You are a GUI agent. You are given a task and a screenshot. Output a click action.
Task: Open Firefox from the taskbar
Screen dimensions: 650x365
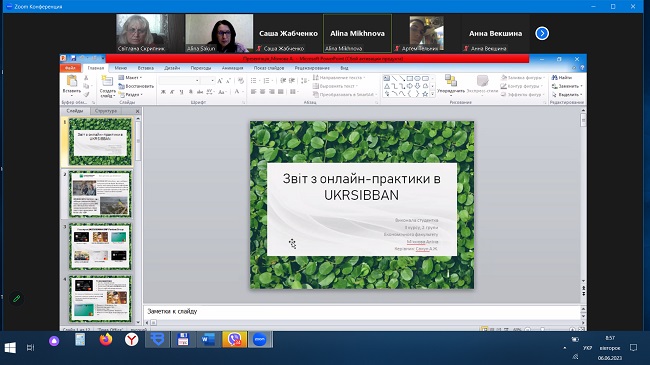pos(106,340)
